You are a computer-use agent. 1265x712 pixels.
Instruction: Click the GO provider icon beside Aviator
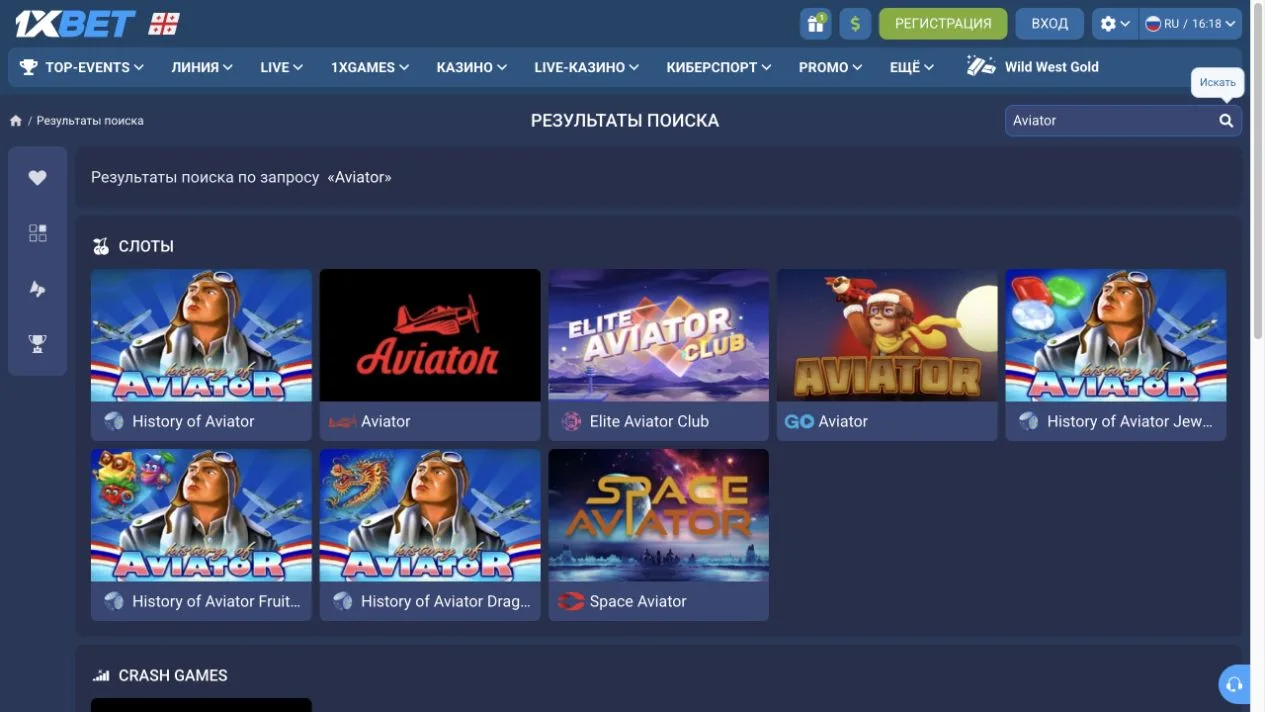point(799,421)
